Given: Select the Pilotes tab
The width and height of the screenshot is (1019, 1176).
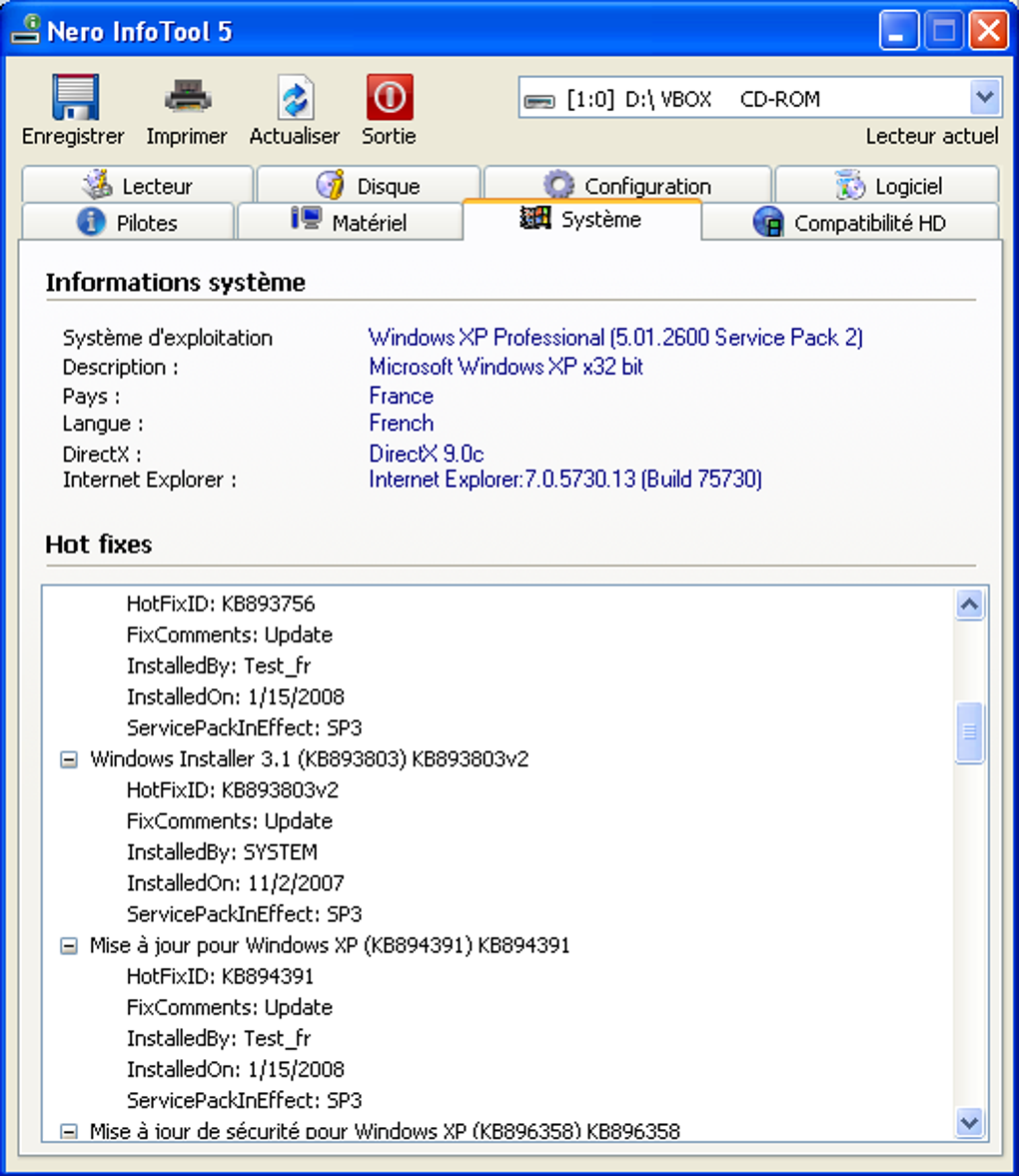Looking at the screenshot, I should (128, 222).
